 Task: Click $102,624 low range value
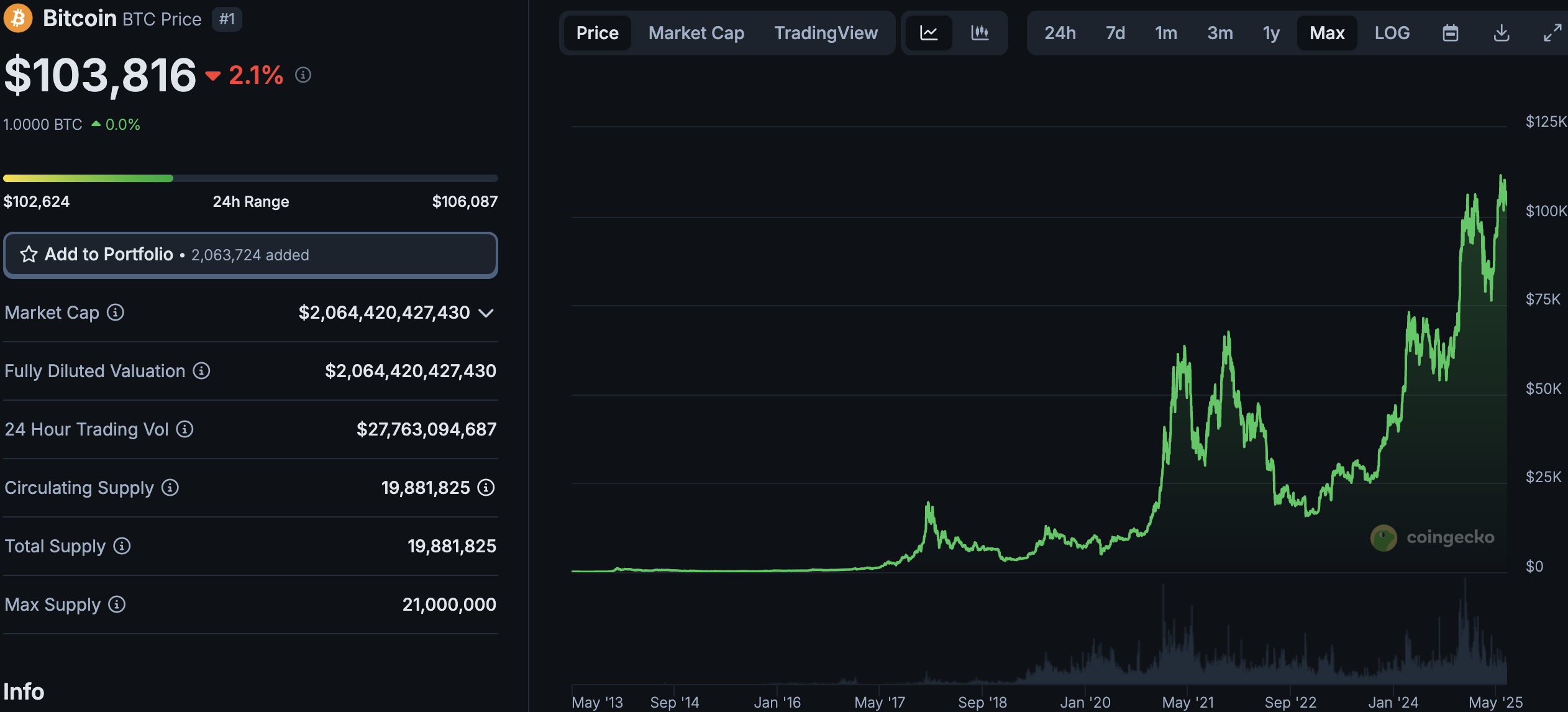pos(37,201)
